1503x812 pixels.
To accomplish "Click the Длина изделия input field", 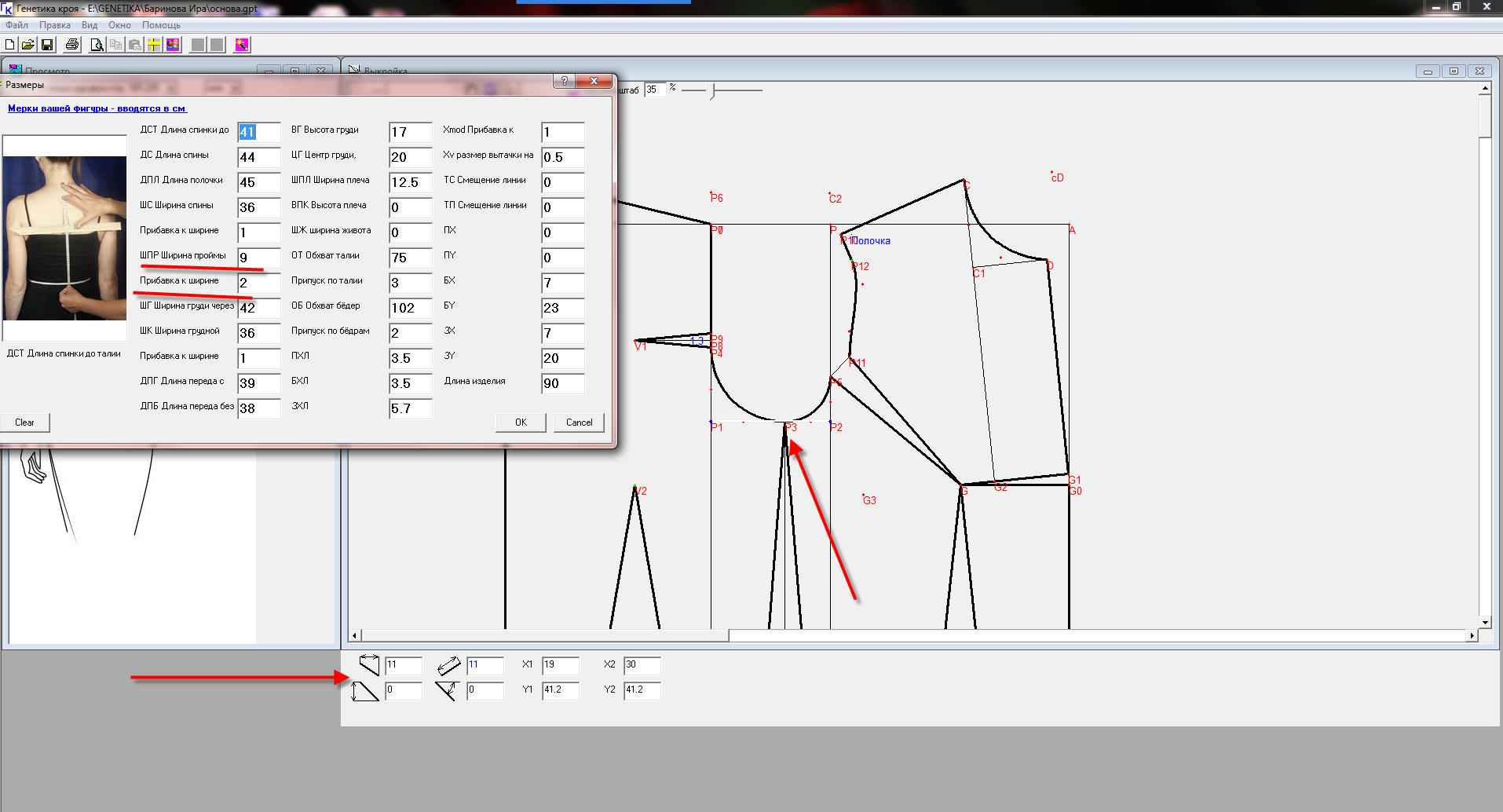I will pos(562,383).
